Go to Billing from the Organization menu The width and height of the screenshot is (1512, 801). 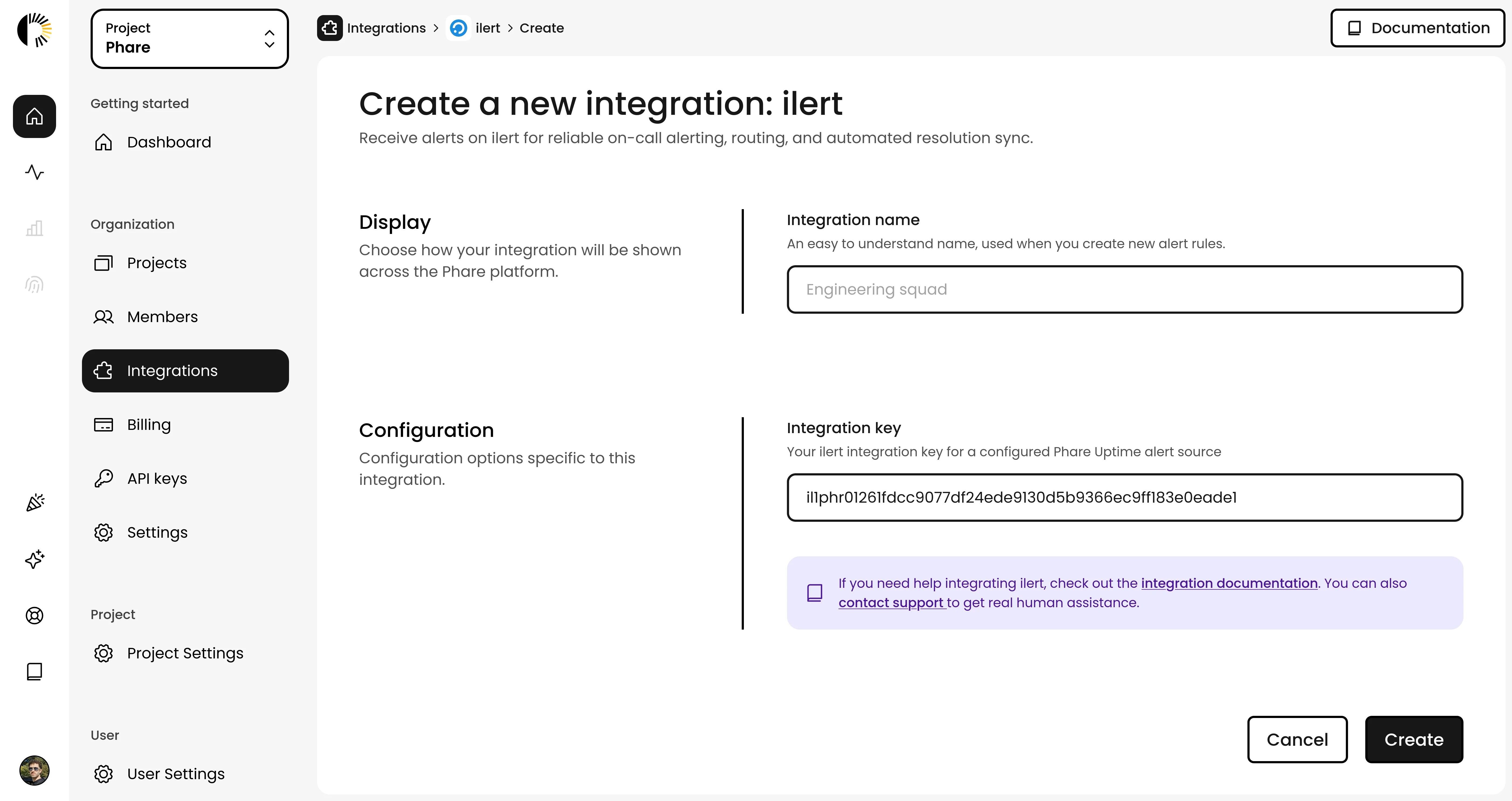pyautogui.click(x=148, y=424)
